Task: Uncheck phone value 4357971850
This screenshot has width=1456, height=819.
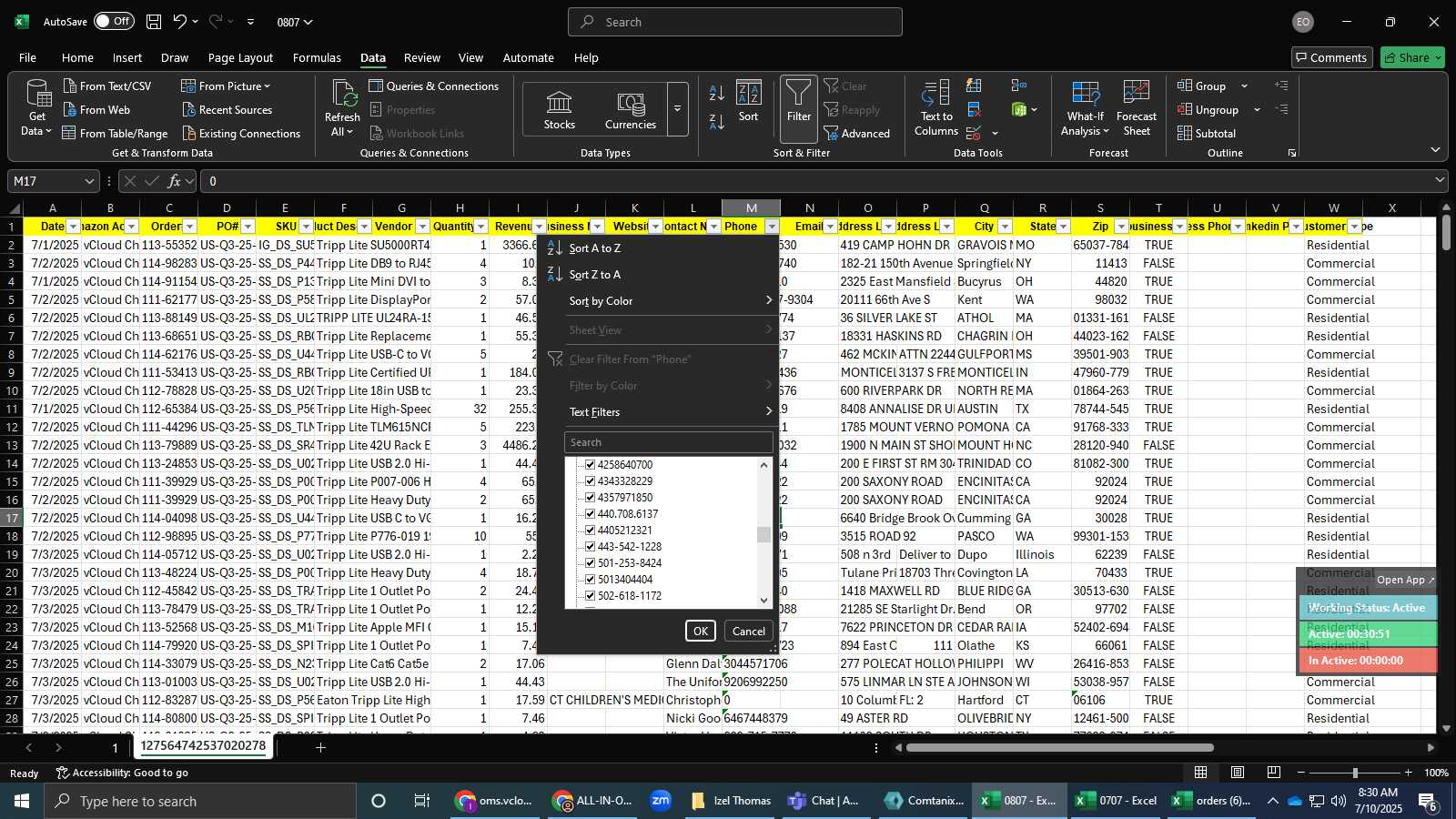Action: (x=590, y=498)
